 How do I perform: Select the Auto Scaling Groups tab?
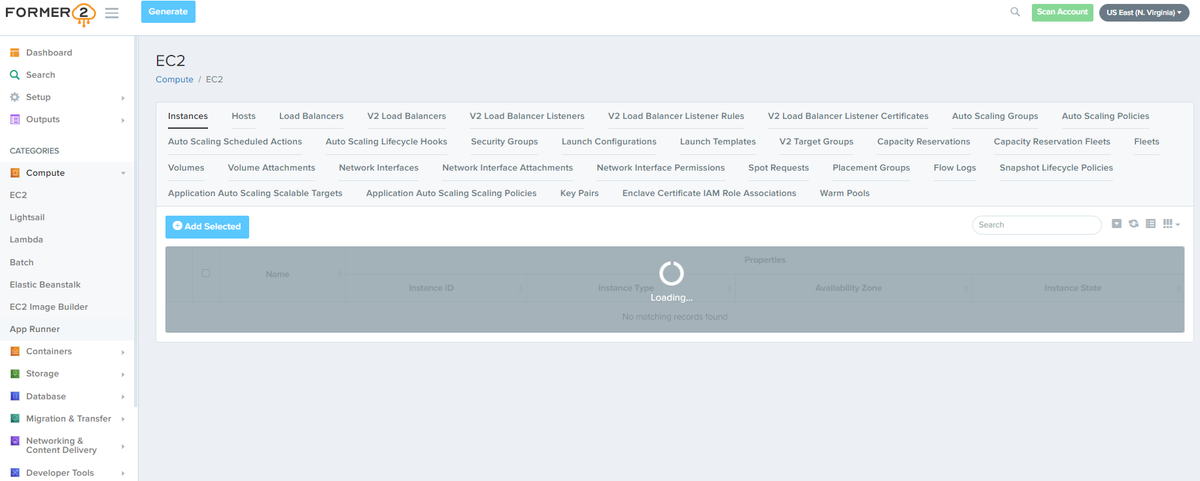(x=995, y=116)
